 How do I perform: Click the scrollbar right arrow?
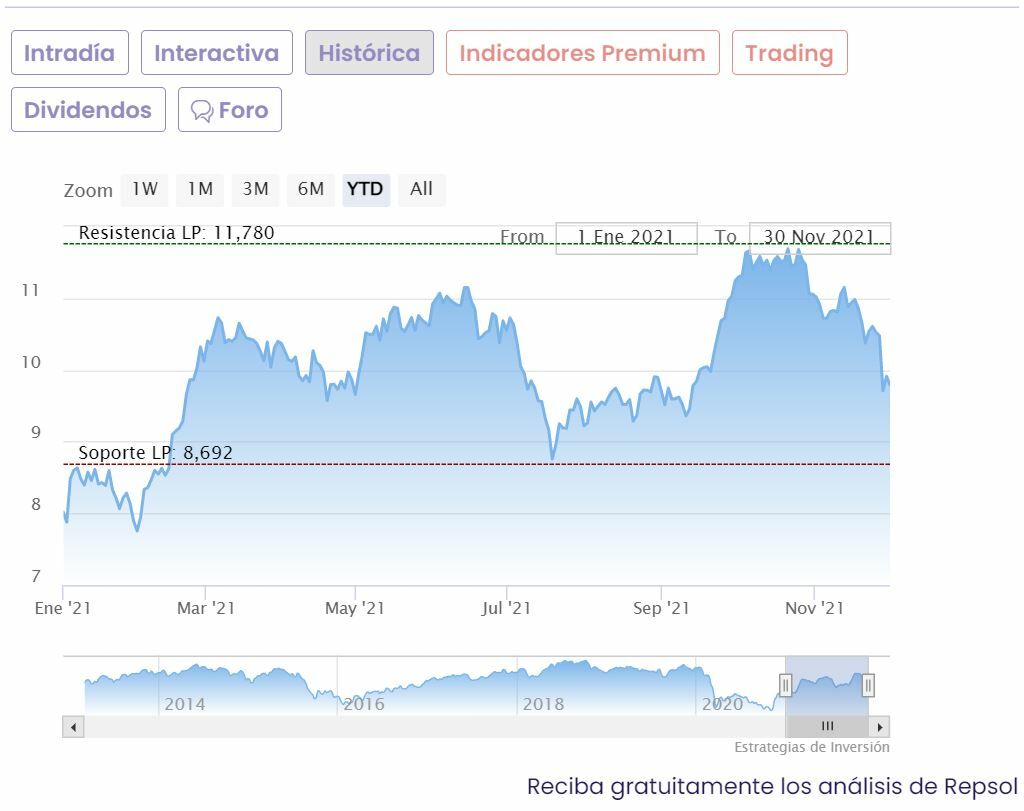click(879, 727)
